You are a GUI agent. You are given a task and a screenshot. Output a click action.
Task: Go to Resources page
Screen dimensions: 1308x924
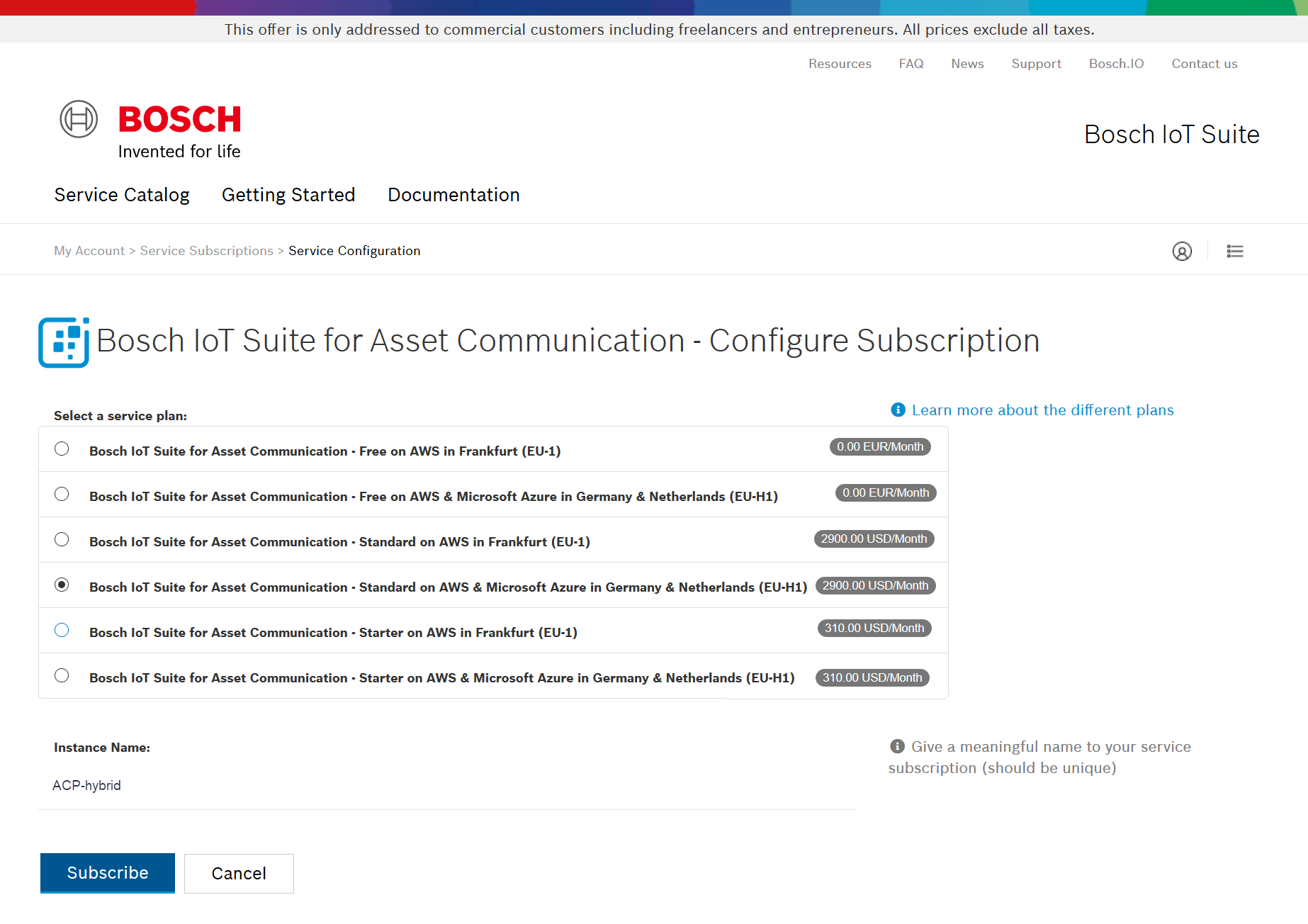(840, 64)
